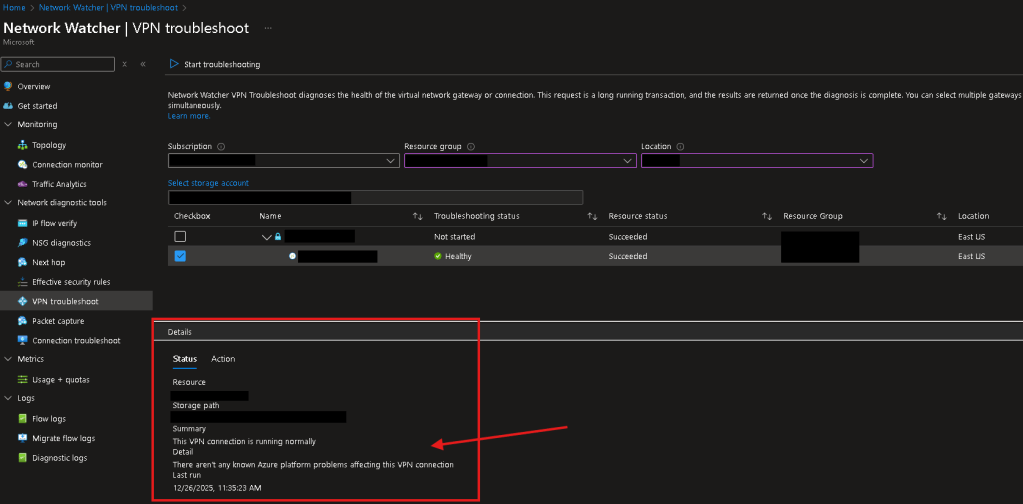Select the Traffic Analytics icon
This screenshot has width=1023, height=504.
(x=23, y=184)
